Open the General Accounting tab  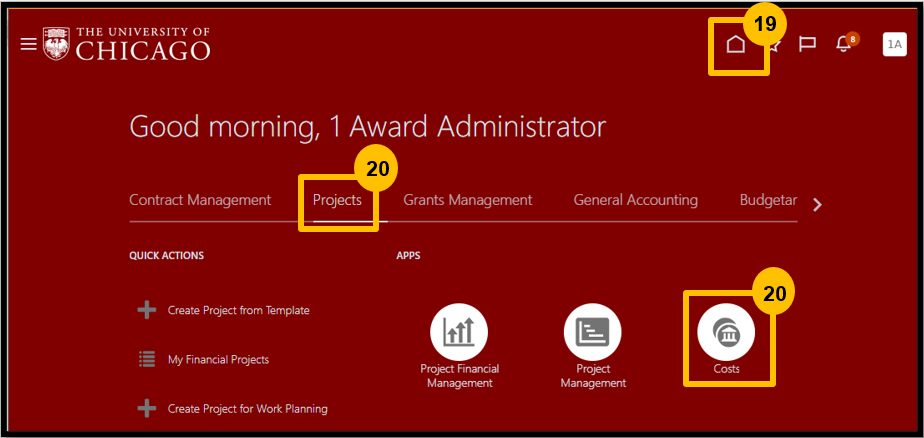click(635, 200)
